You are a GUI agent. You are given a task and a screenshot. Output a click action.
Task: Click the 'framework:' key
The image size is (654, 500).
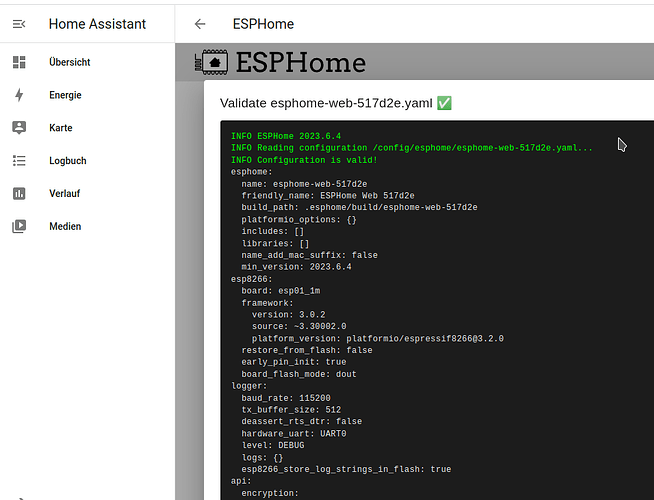(267, 303)
